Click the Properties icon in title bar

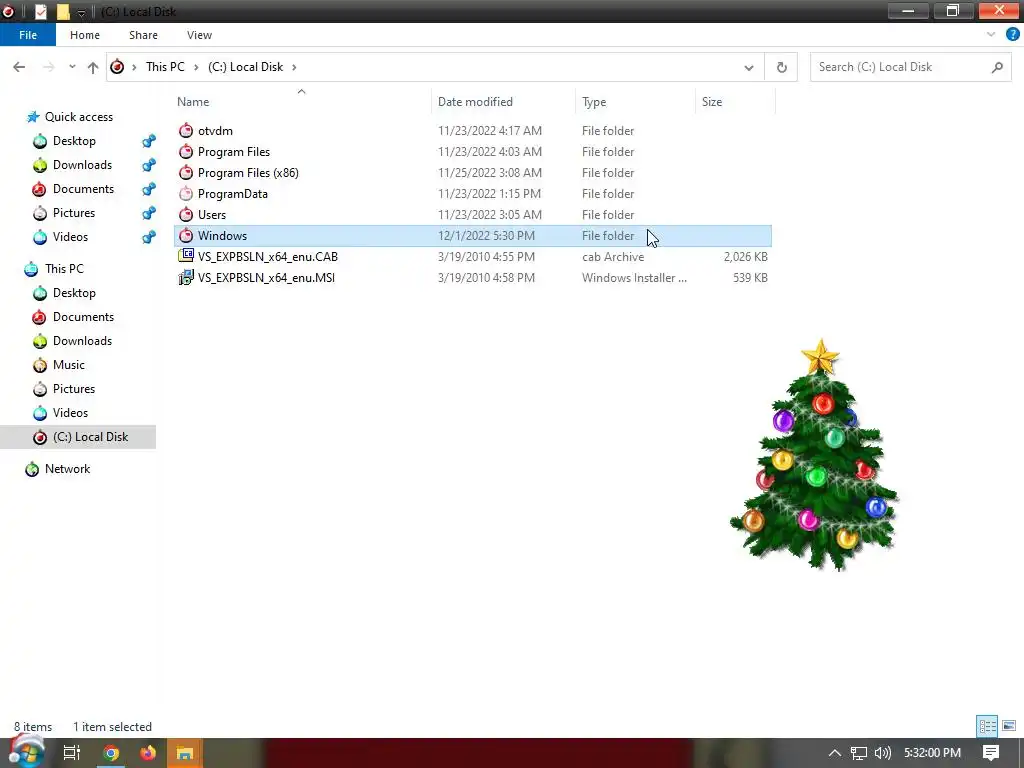tap(40, 12)
